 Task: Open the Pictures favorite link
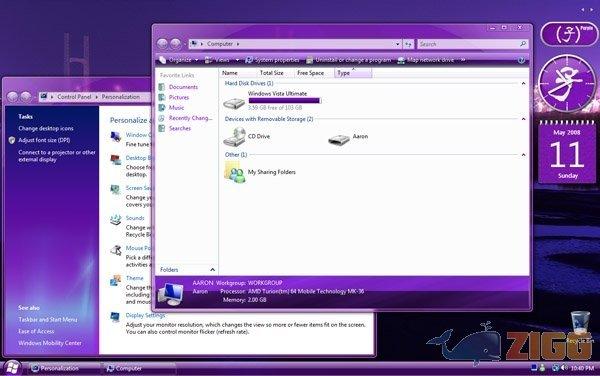[x=179, y=97]
